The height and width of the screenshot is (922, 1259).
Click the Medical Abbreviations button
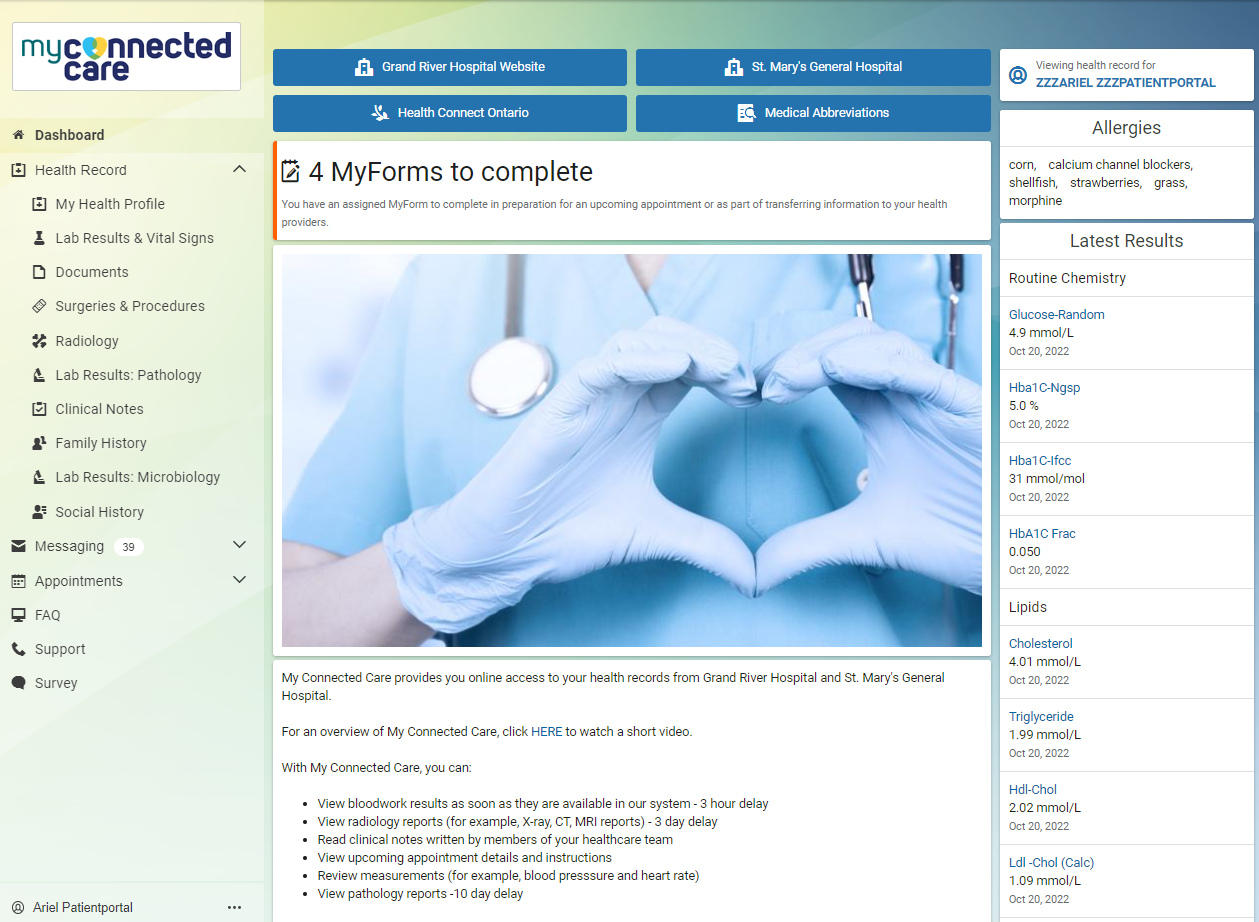[x=813, y=113]
